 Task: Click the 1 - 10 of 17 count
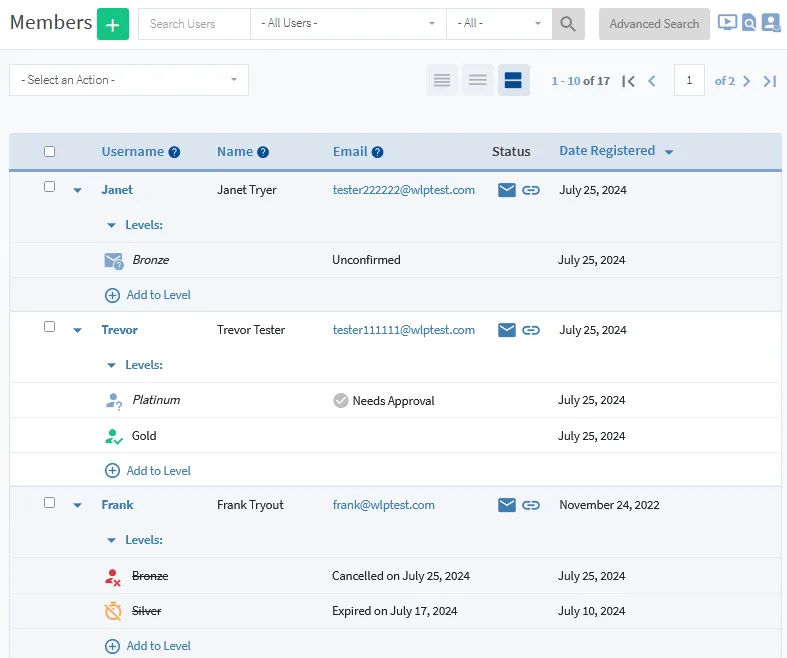[581, 81]
